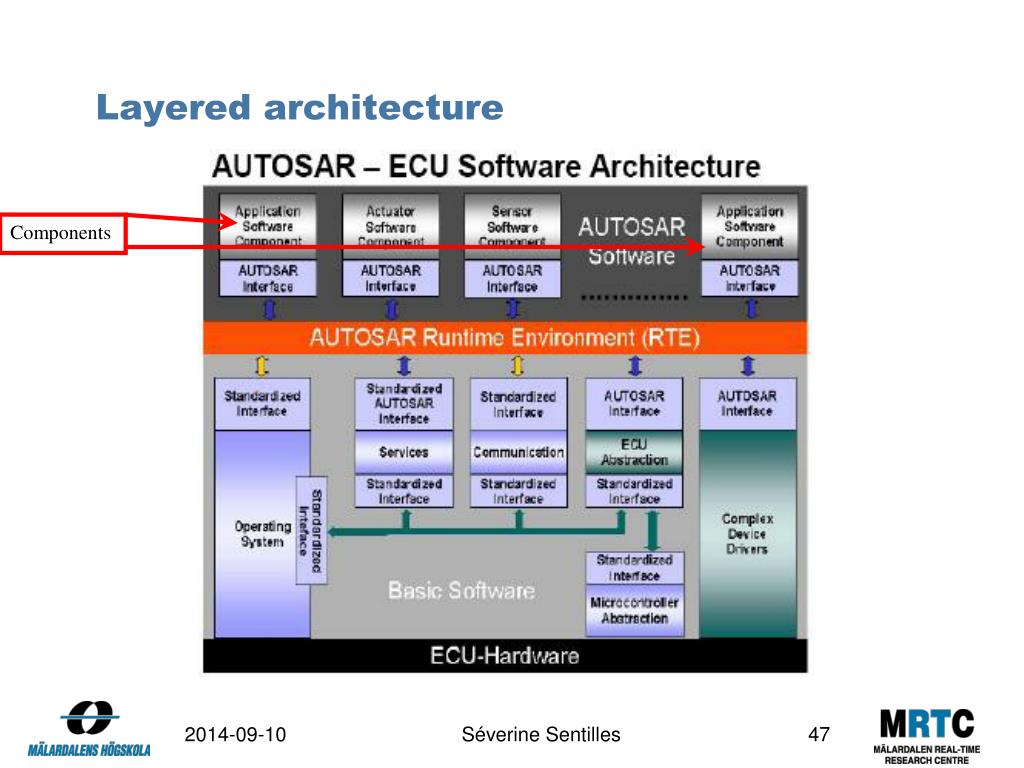Click the blue arrow above ECU Abstraction's AUTOSAR Interface
Viewport: 1024px width, 768px height.
click(x=634, y=366)
